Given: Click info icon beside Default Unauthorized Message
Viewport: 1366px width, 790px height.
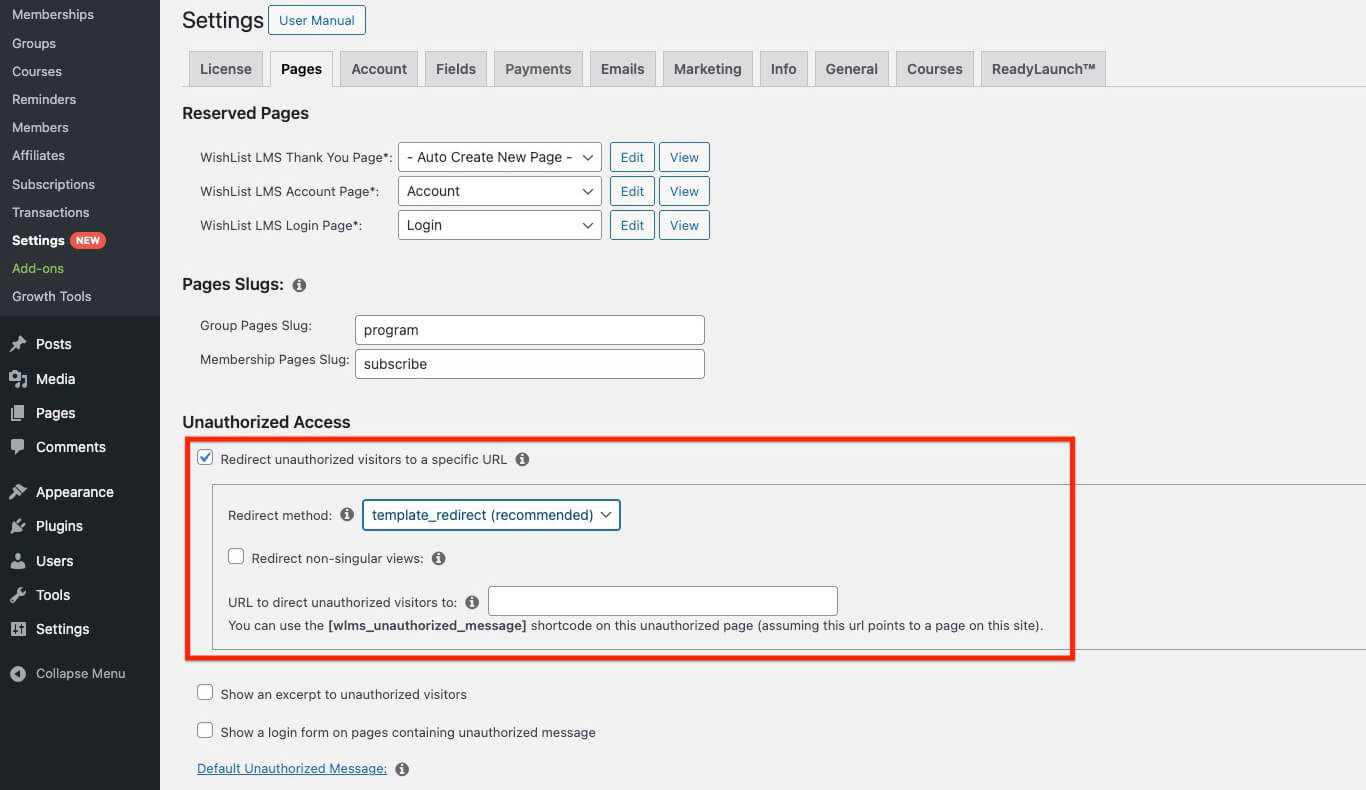Looking at the screenshot, I should (402, 769).
